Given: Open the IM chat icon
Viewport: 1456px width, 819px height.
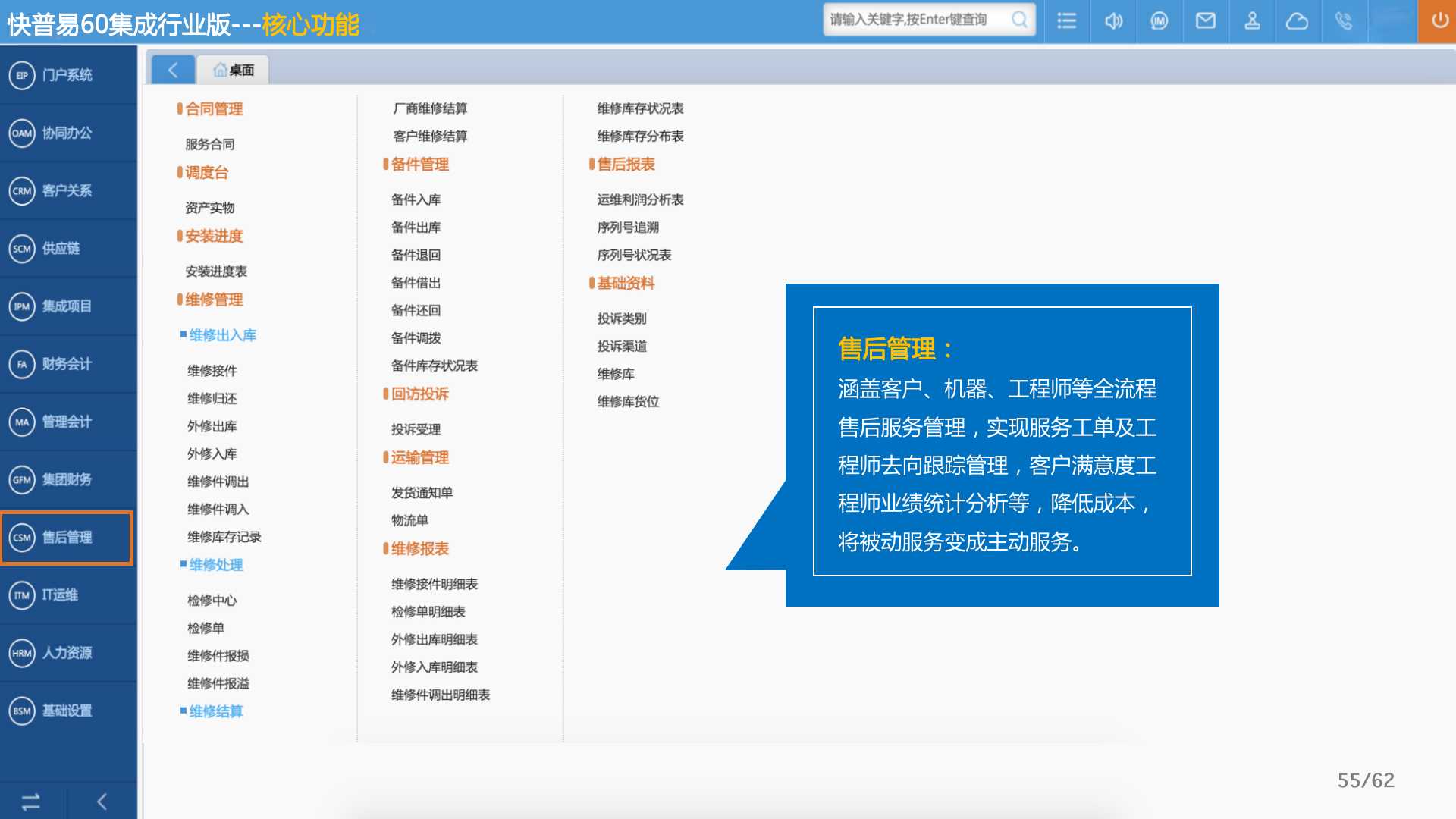Looking at the screenshot, I should point(1159,21).
